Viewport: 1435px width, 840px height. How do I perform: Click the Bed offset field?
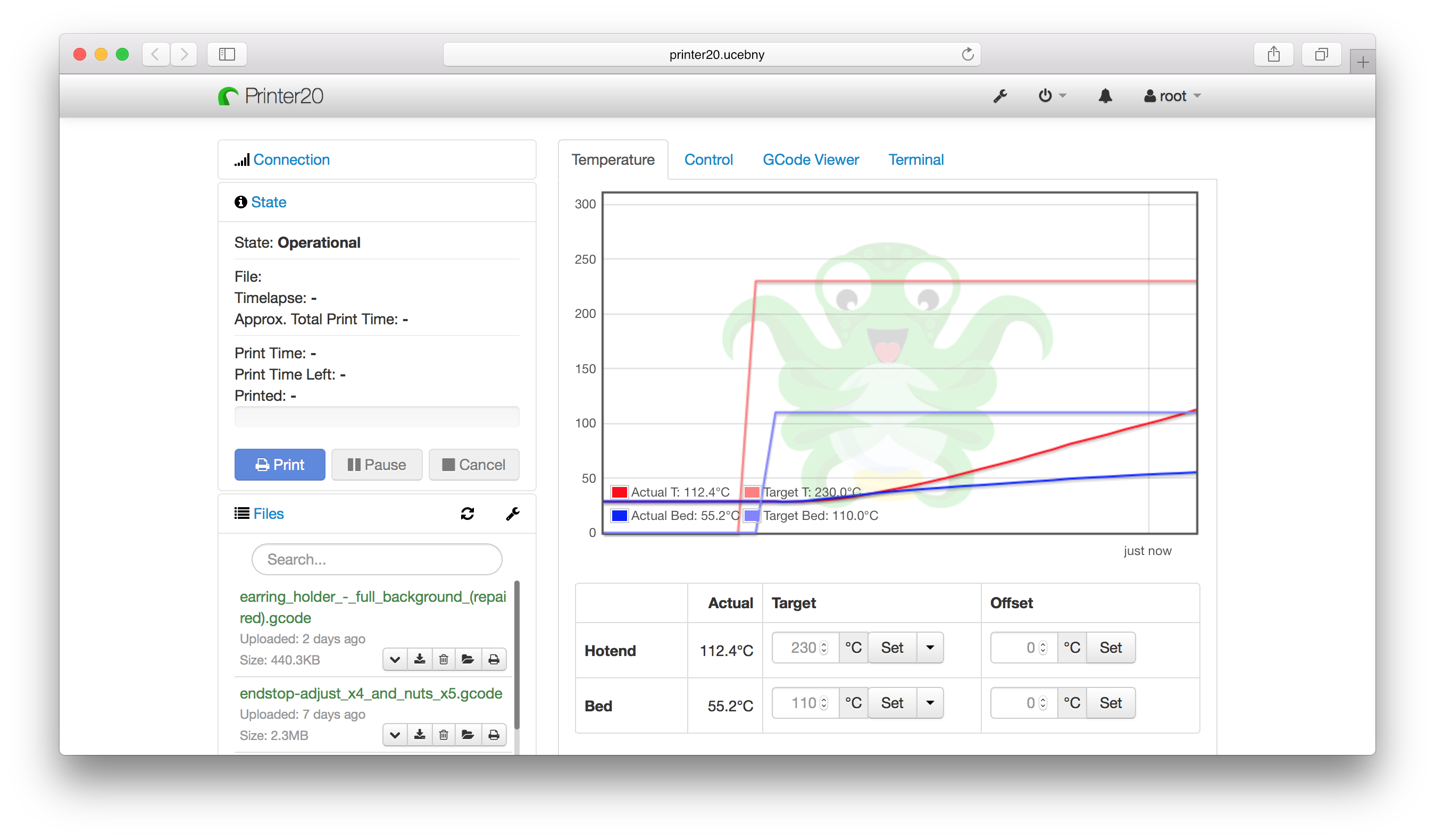click(x=1024, y=702)
